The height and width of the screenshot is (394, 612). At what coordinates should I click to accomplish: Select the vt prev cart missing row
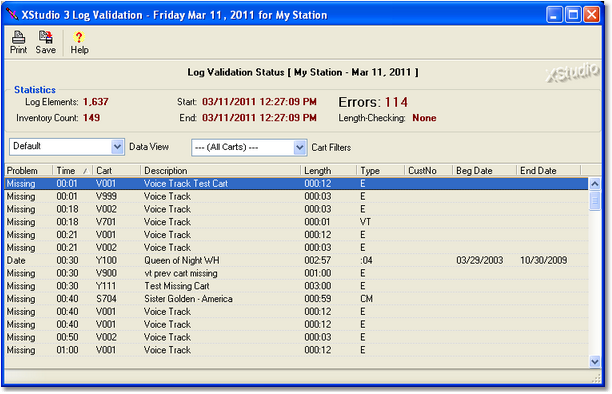click(296, 273)
